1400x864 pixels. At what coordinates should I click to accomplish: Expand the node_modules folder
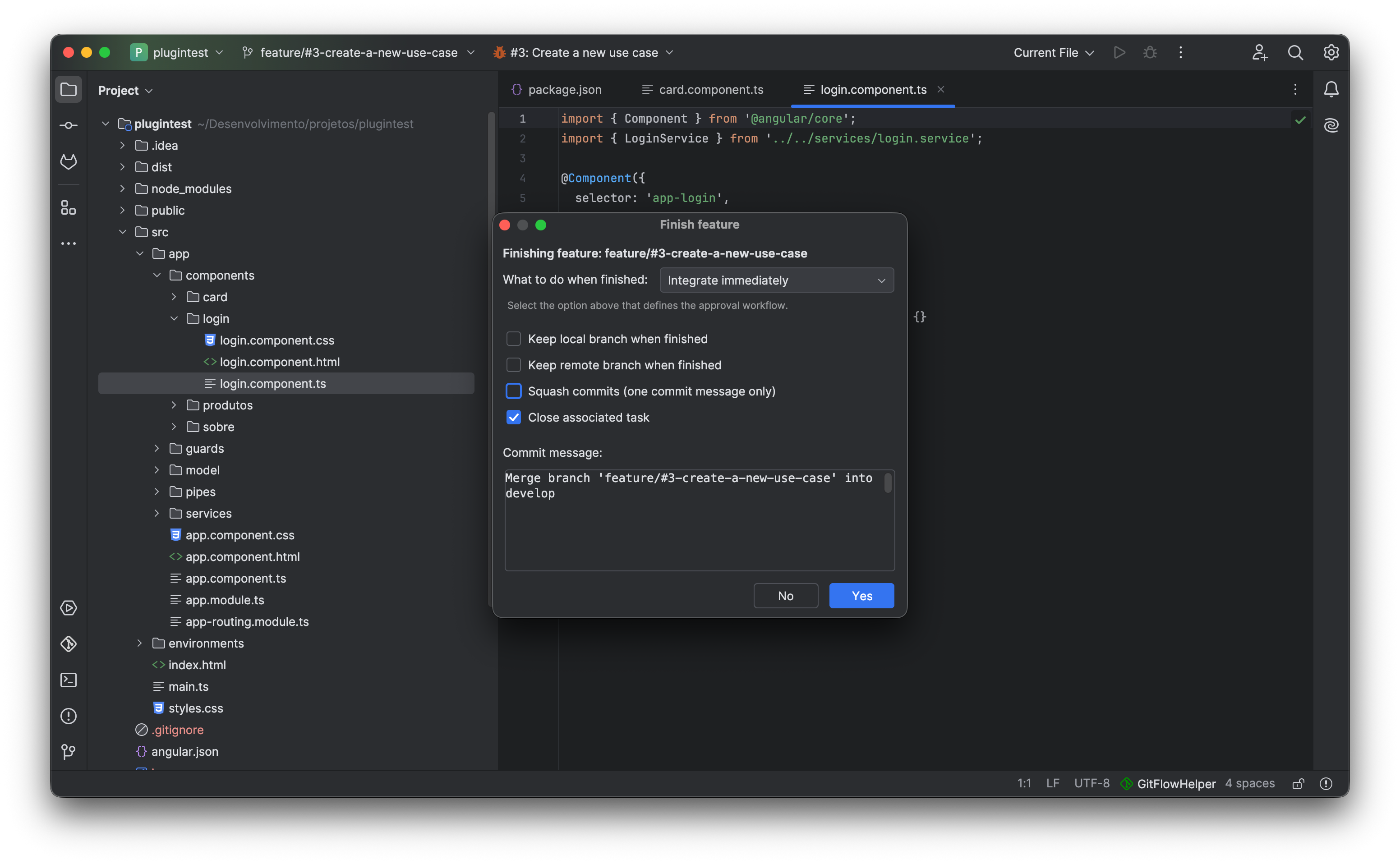click(x=122, y=188)
